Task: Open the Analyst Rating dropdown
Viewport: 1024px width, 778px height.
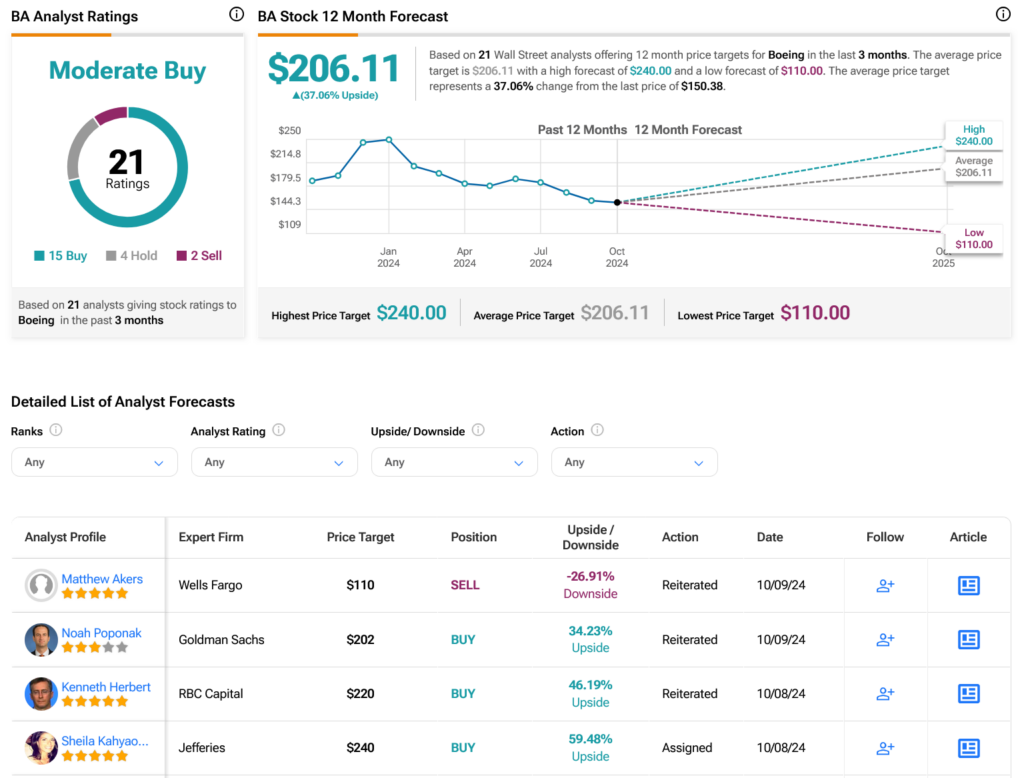Action: point(274,462)
